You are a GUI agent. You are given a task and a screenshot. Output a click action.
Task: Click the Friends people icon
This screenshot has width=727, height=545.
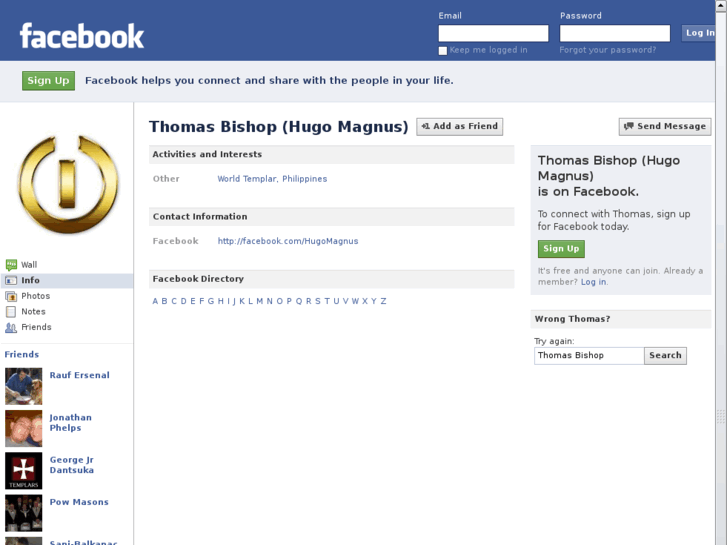(x=11, y=327)
